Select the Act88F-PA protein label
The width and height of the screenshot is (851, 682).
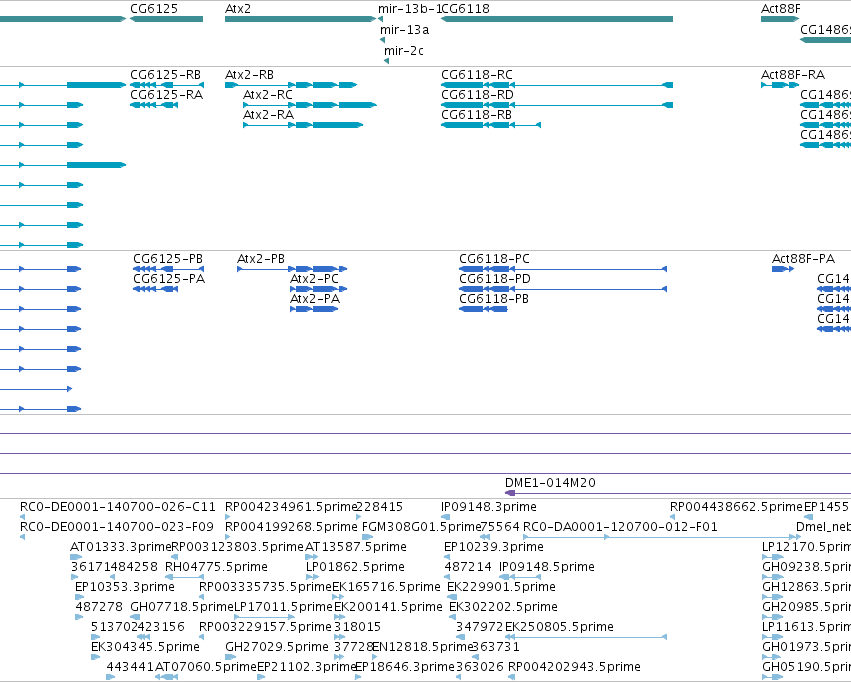pos(803,259)
